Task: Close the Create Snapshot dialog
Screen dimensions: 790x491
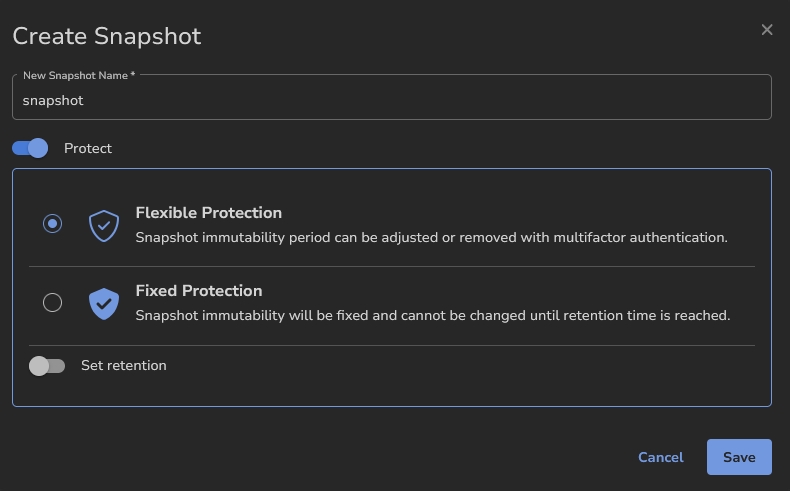Action: point(767,30)
